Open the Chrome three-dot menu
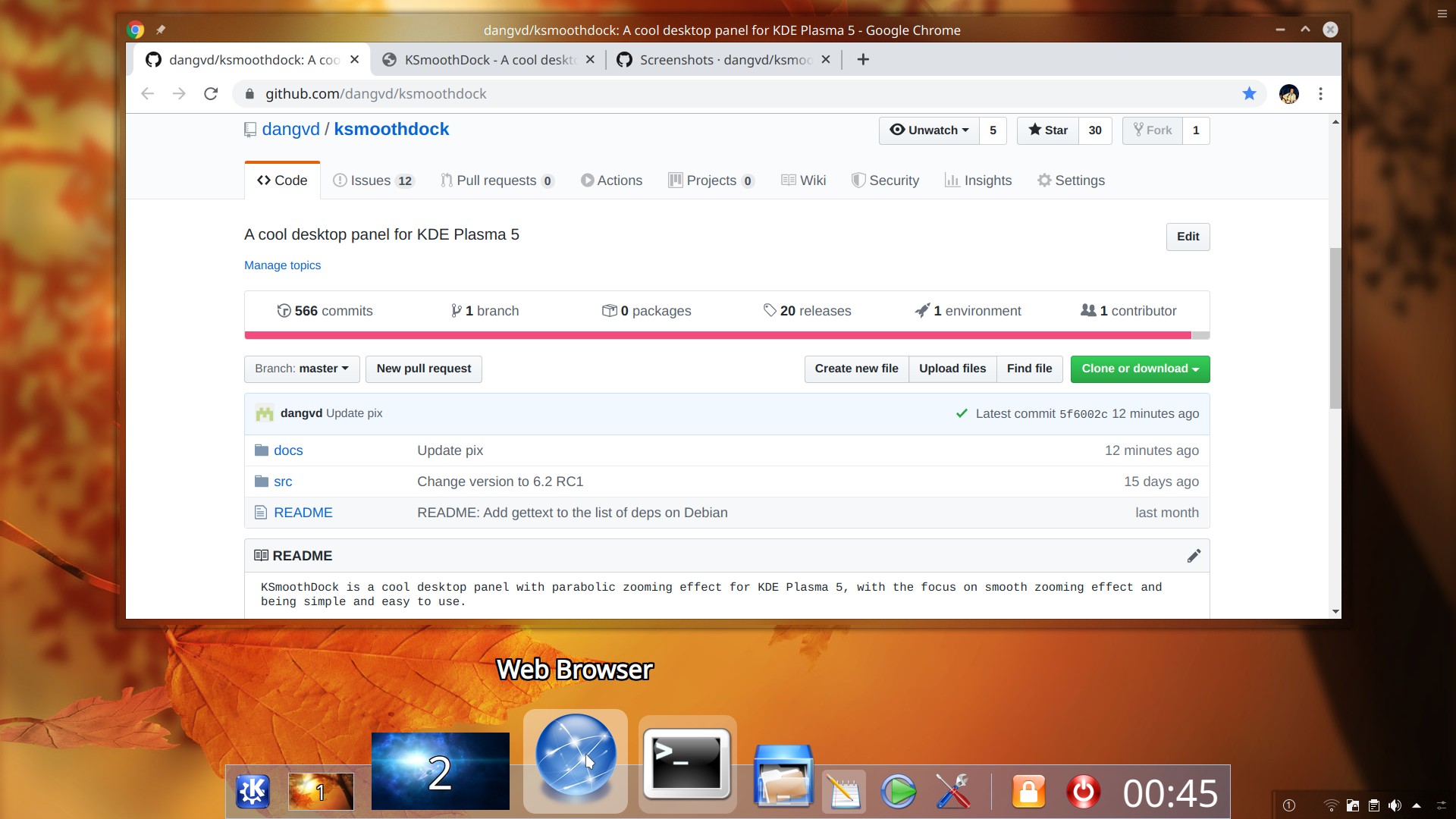Viewport: 1456px width, 819px height. [1320, 93]
